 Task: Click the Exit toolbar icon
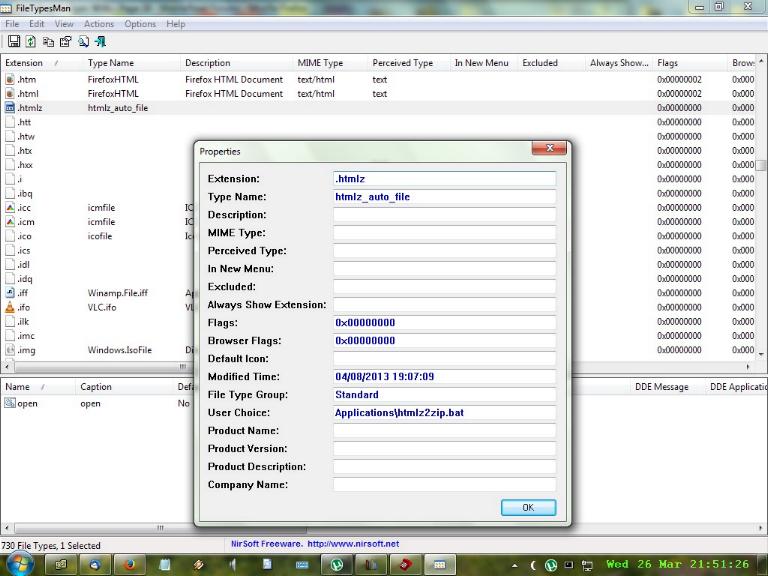(100, 42)
